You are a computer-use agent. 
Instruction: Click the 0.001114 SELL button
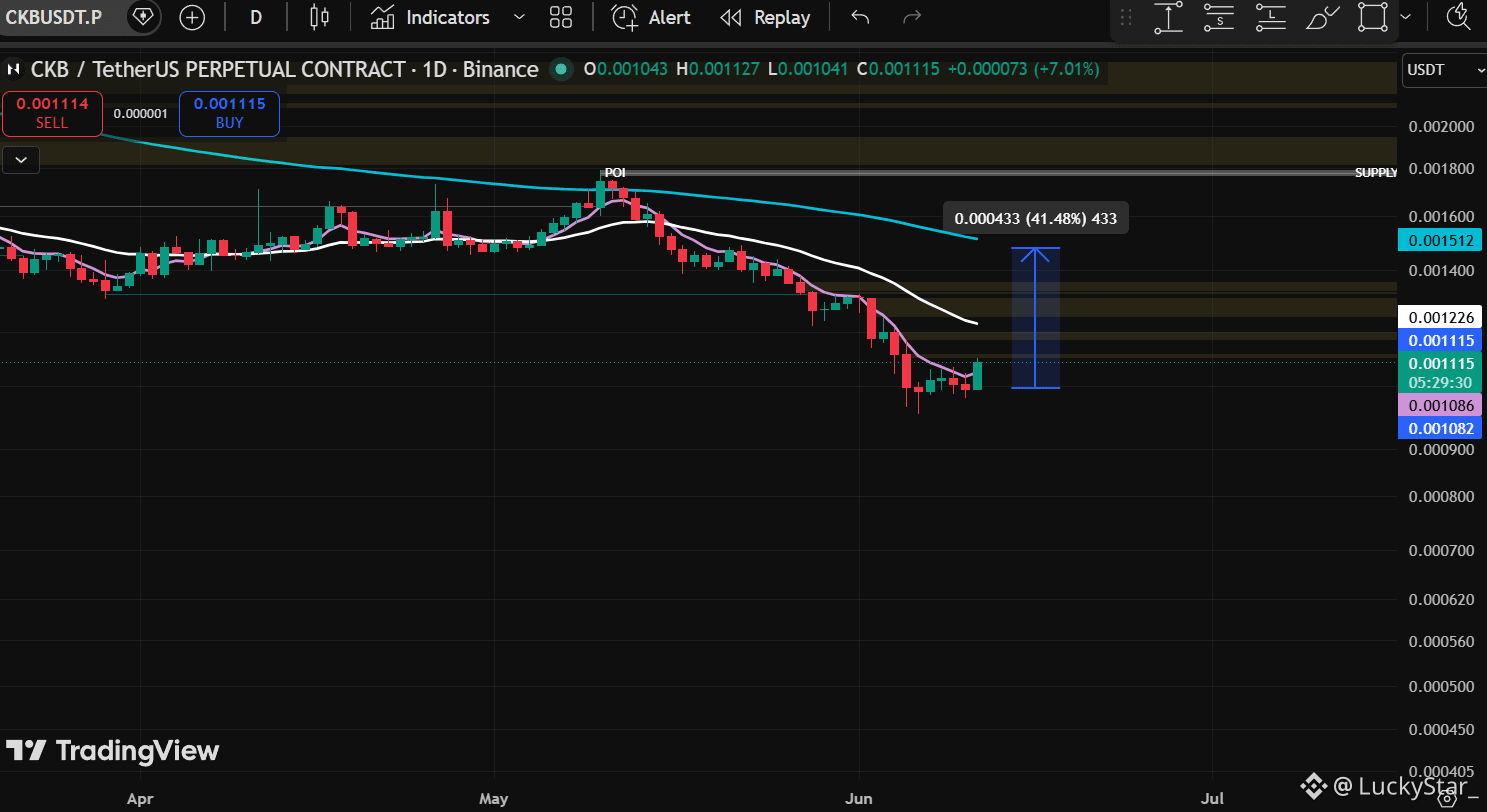(52, 113)
